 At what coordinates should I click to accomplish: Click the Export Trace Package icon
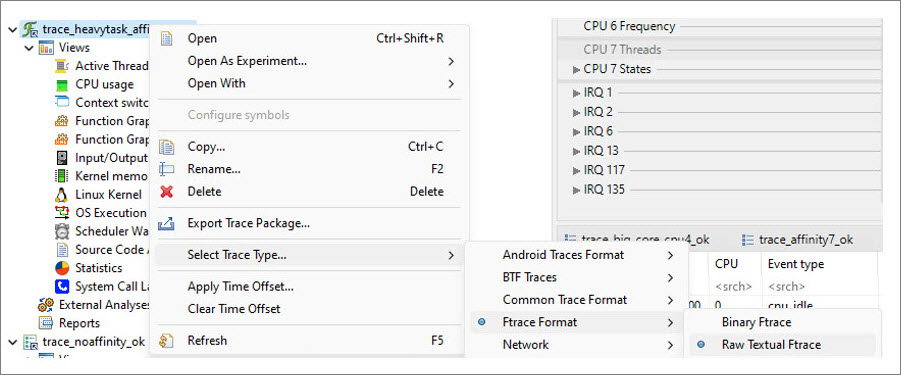166,223
